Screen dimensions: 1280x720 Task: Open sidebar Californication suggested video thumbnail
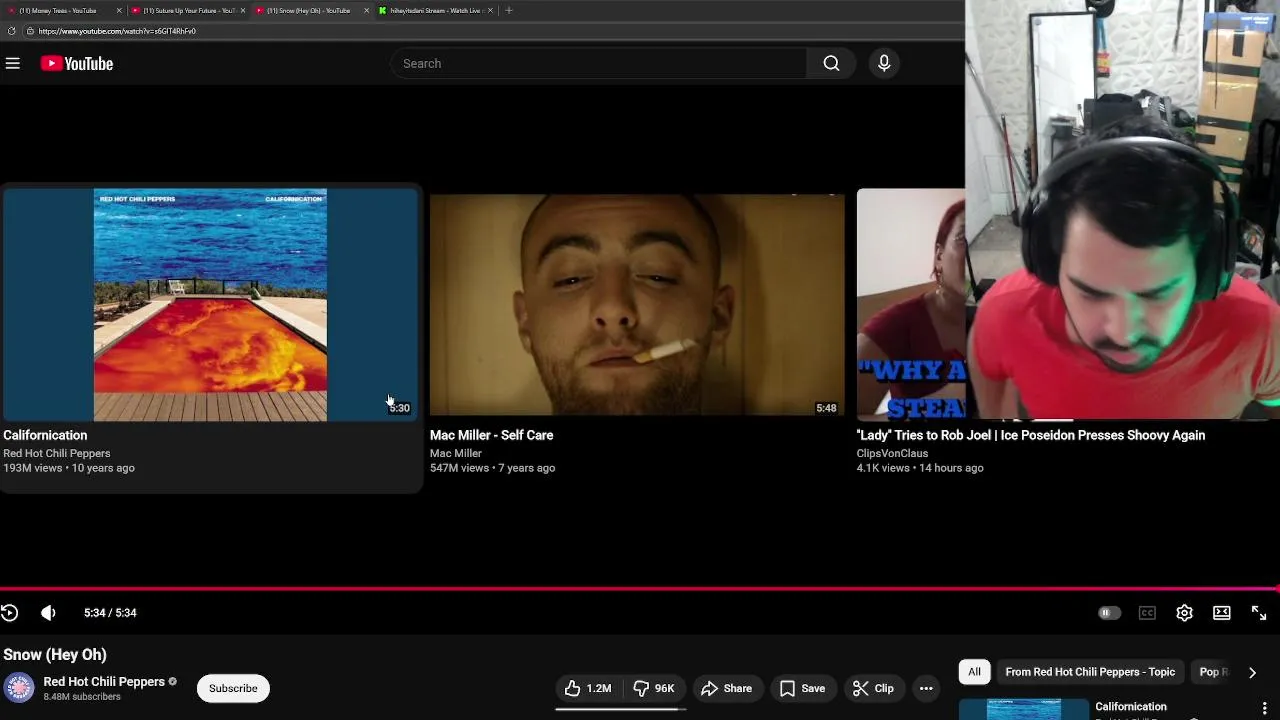point(1024,709)
